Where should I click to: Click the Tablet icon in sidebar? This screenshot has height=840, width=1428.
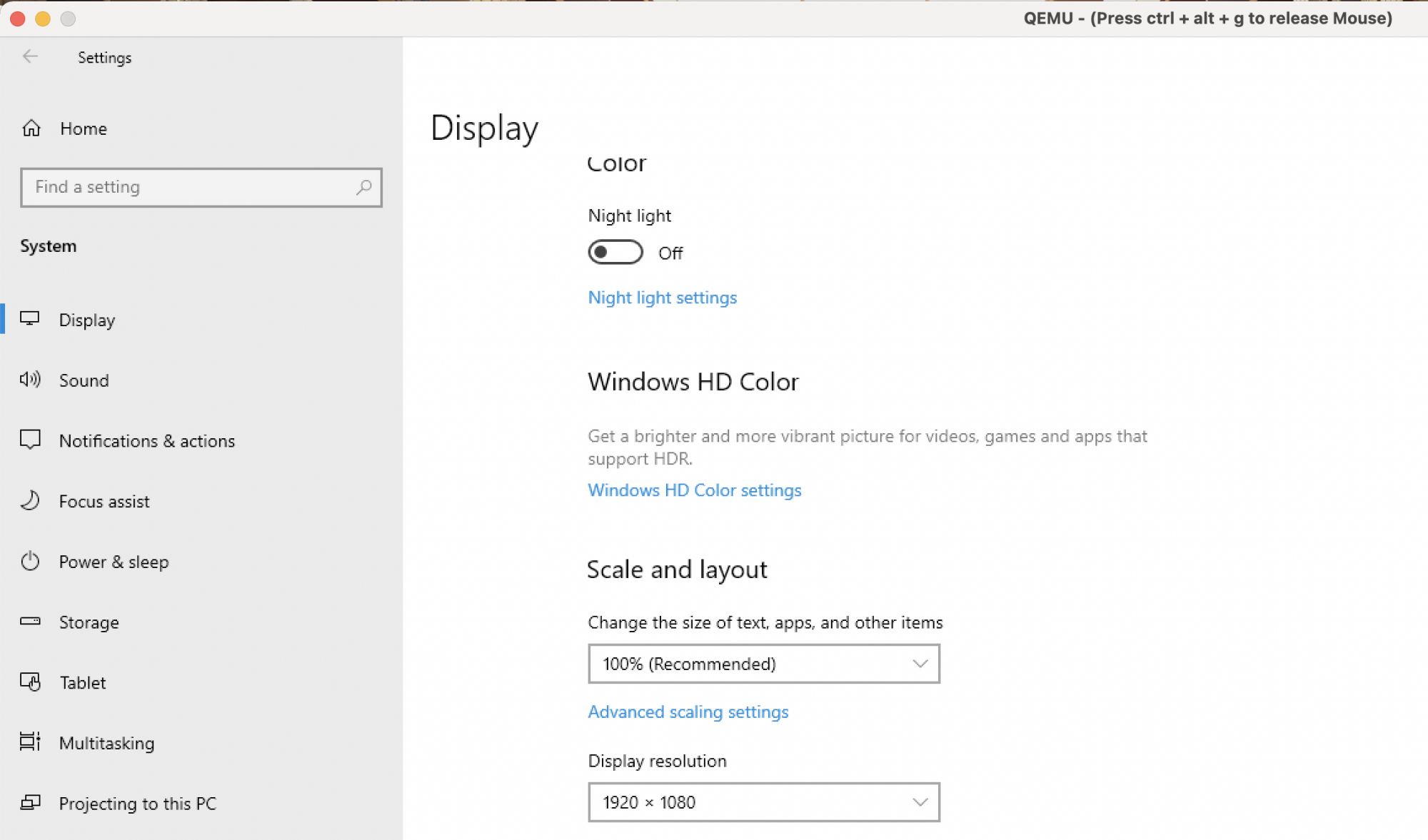(x=30, y=682)
